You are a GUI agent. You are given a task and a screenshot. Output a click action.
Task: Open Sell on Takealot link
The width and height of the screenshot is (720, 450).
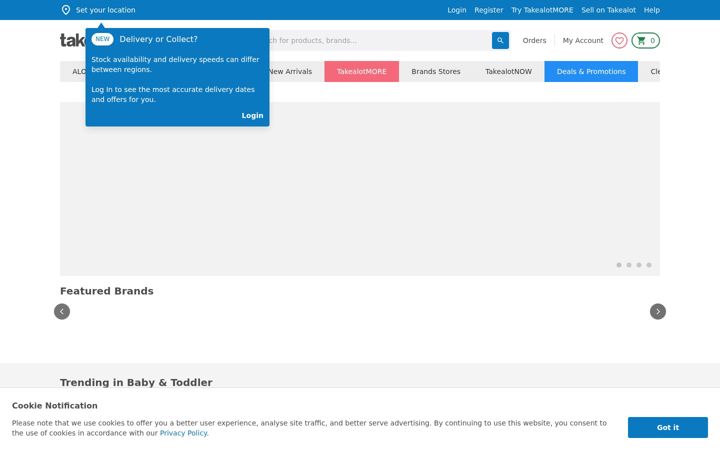click(608, 10)
